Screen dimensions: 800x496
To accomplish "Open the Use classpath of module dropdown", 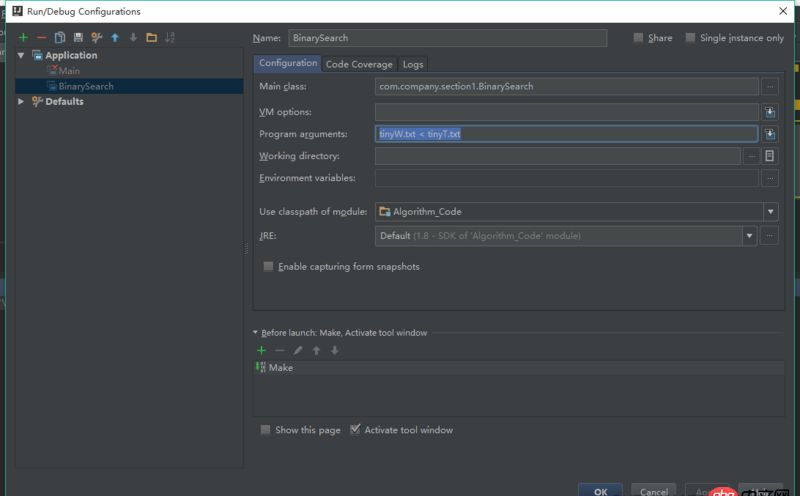I will 770,211.
